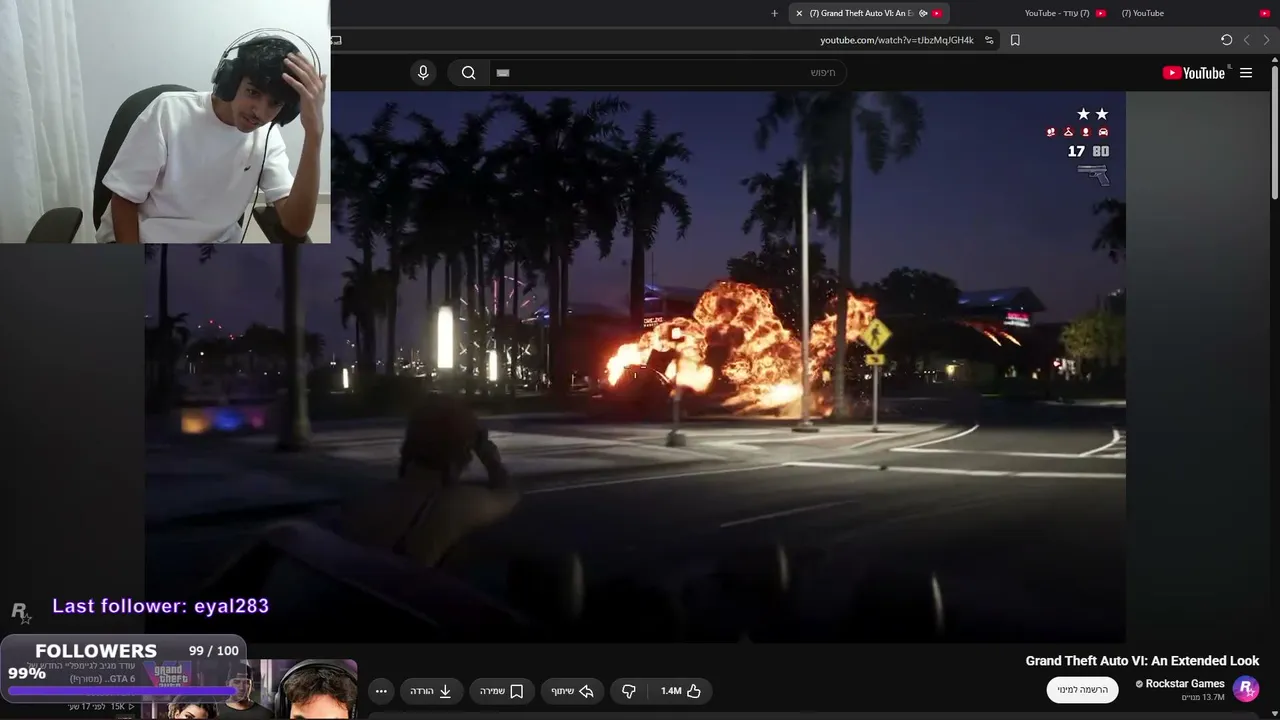The image size is (1280, 720).
Task: Go back in the browser history
Action: click(1266, 40)
